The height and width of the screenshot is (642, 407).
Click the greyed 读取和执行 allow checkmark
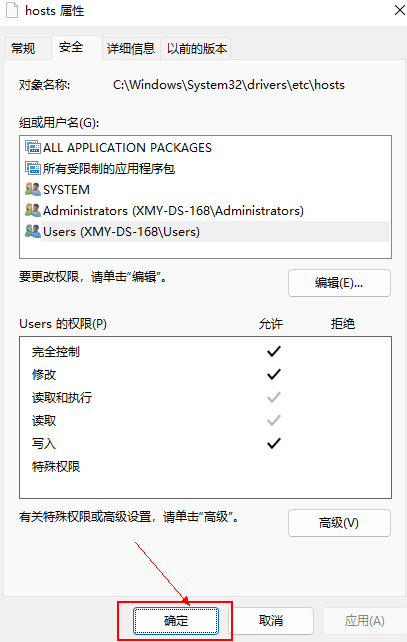point(274,397)
